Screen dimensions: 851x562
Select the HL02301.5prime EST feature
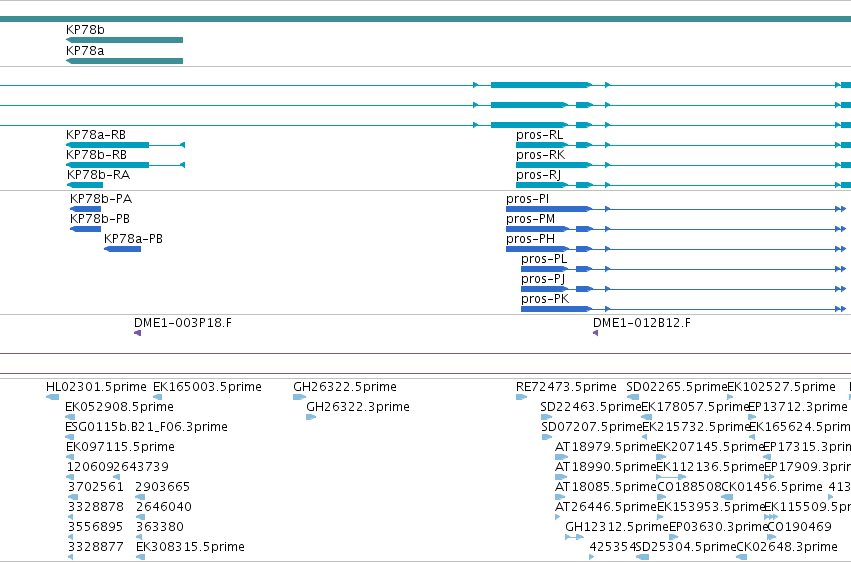coord(53,397)
